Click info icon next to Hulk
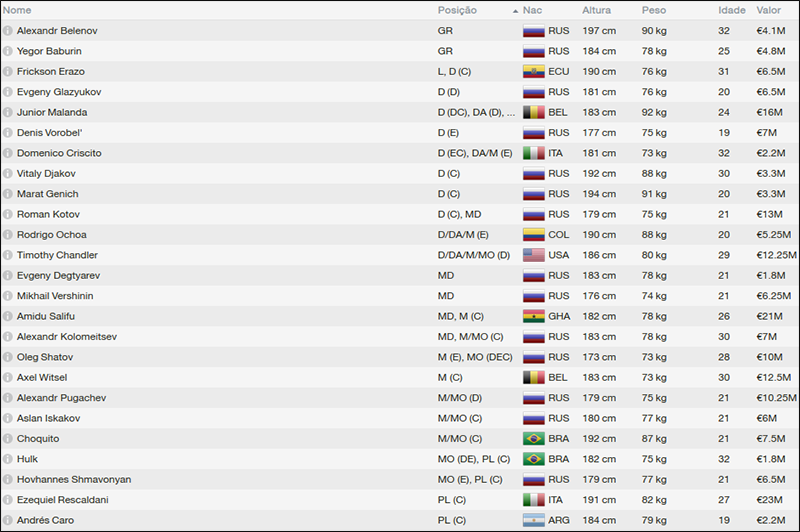This screenshot has width=800, height=532. point(8,459)
